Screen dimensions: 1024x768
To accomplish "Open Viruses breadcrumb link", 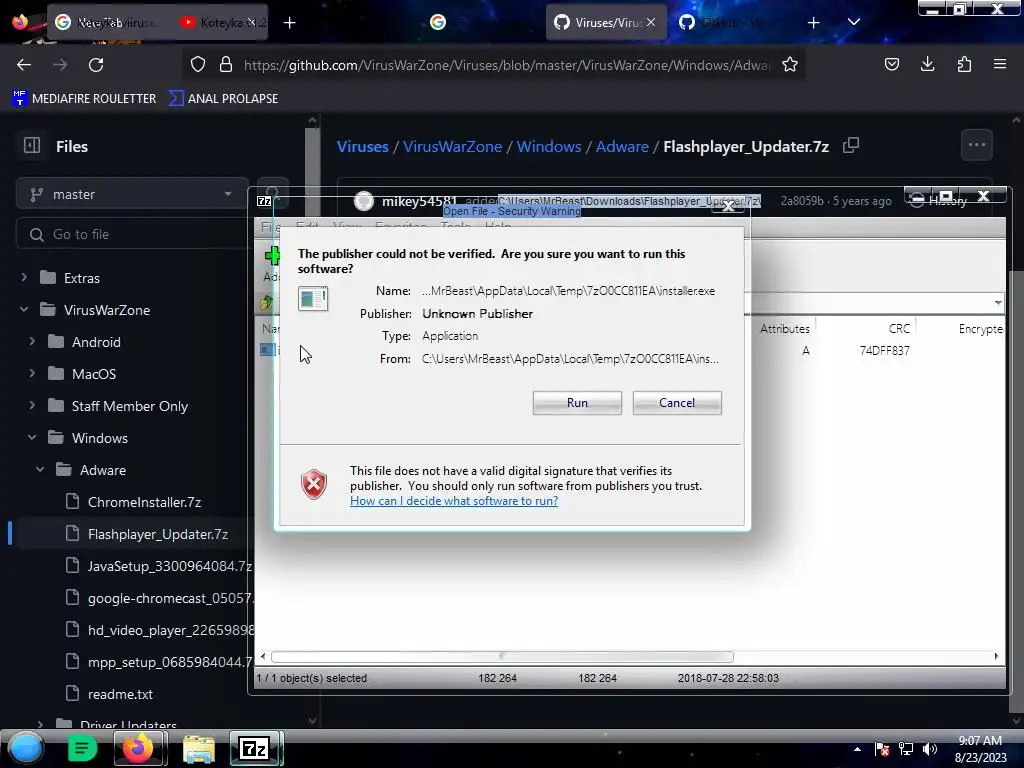I will click(x=362, y=146).
